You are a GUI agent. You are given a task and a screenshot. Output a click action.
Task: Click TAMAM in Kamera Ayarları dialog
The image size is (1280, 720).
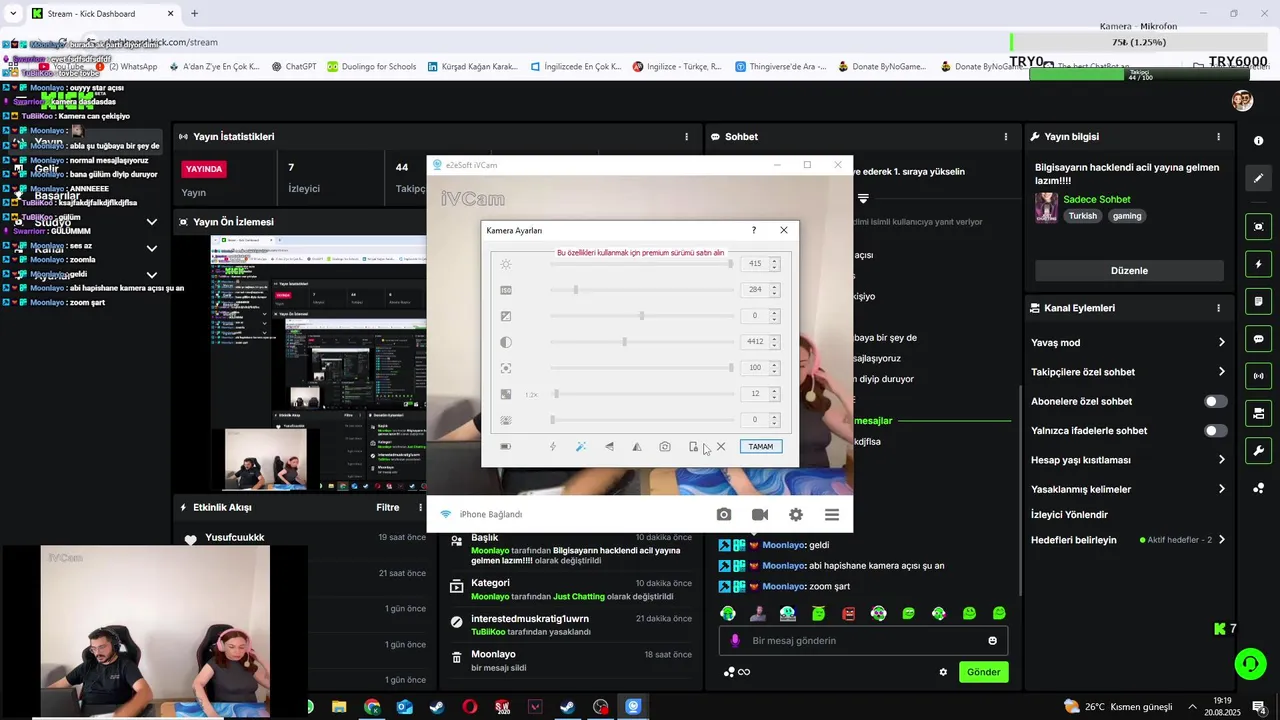pos(761,447)
